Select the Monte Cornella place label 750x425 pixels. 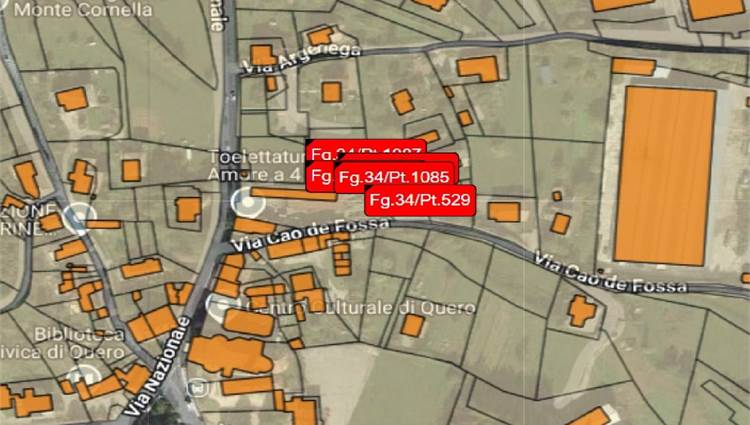[x=83, y=9]
